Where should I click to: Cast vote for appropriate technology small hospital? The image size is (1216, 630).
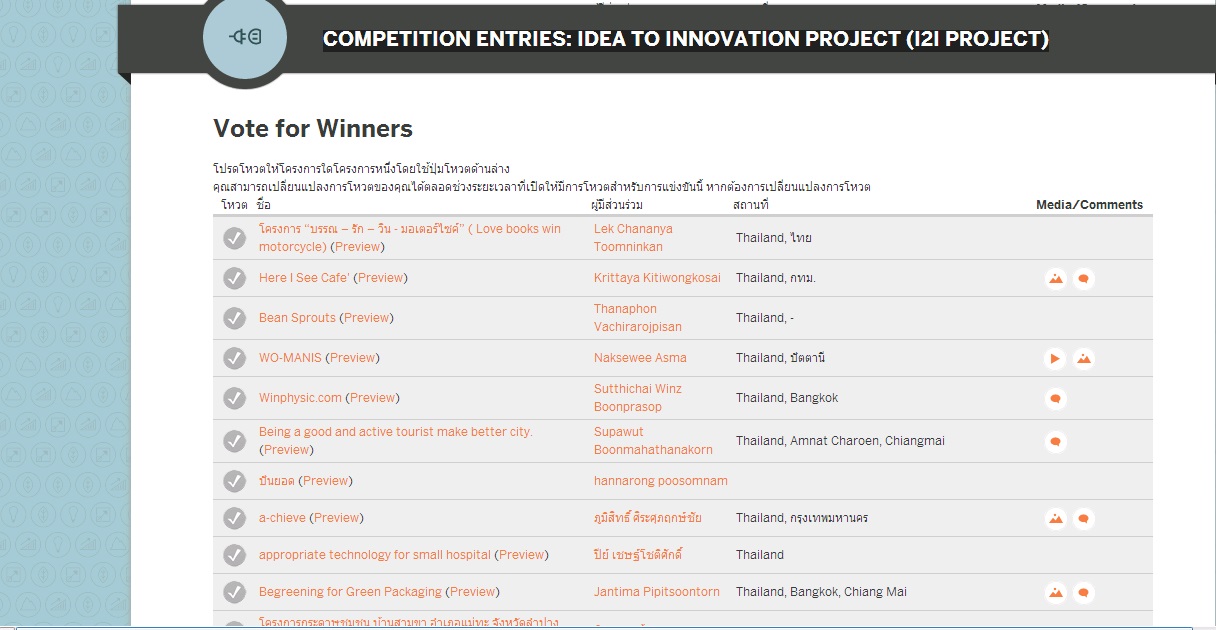pos(234,555)
